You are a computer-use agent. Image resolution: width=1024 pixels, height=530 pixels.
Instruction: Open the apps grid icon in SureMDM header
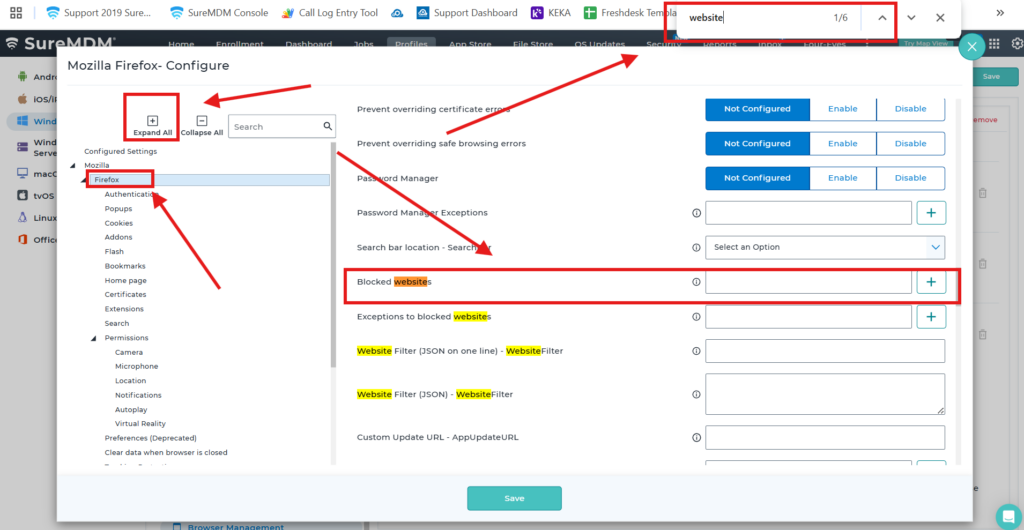click(994, 44)
